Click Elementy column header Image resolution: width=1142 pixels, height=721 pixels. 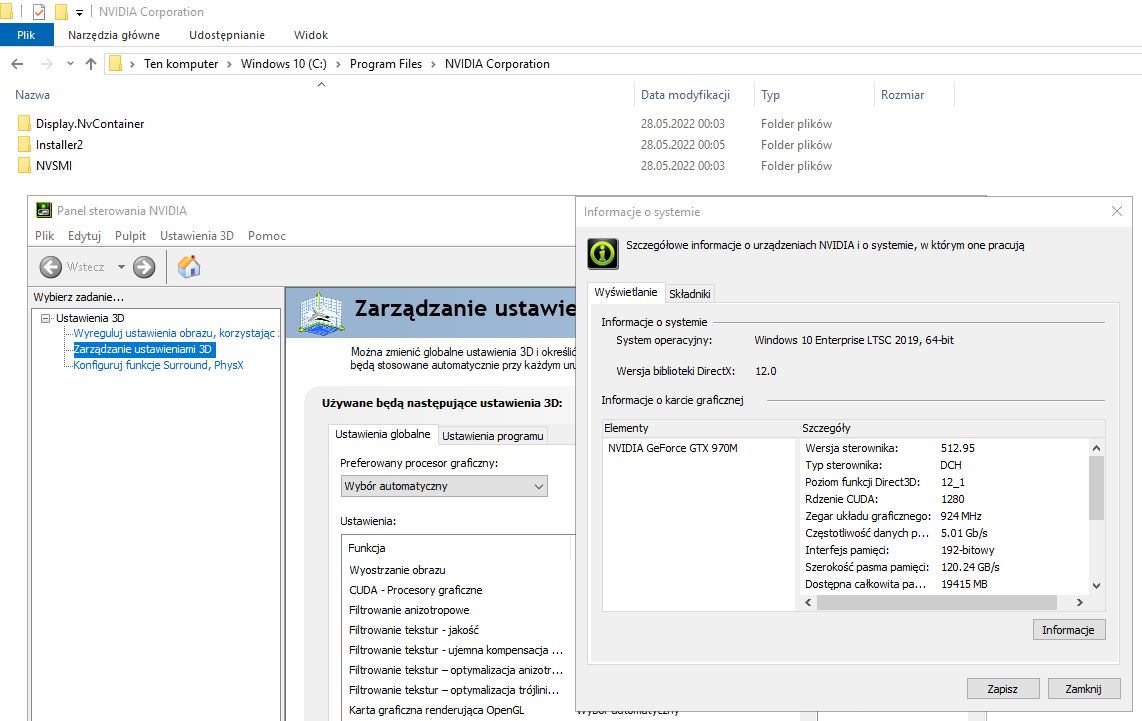tap(699, 428)
